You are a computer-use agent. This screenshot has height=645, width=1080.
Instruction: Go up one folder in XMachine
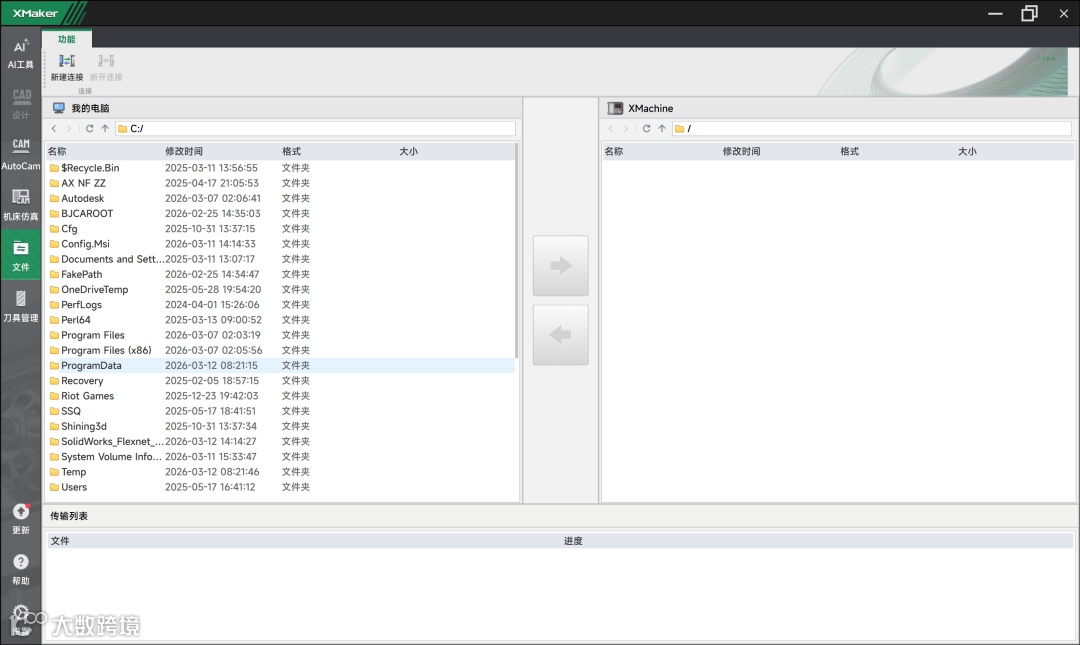click(x=662, y=128)
